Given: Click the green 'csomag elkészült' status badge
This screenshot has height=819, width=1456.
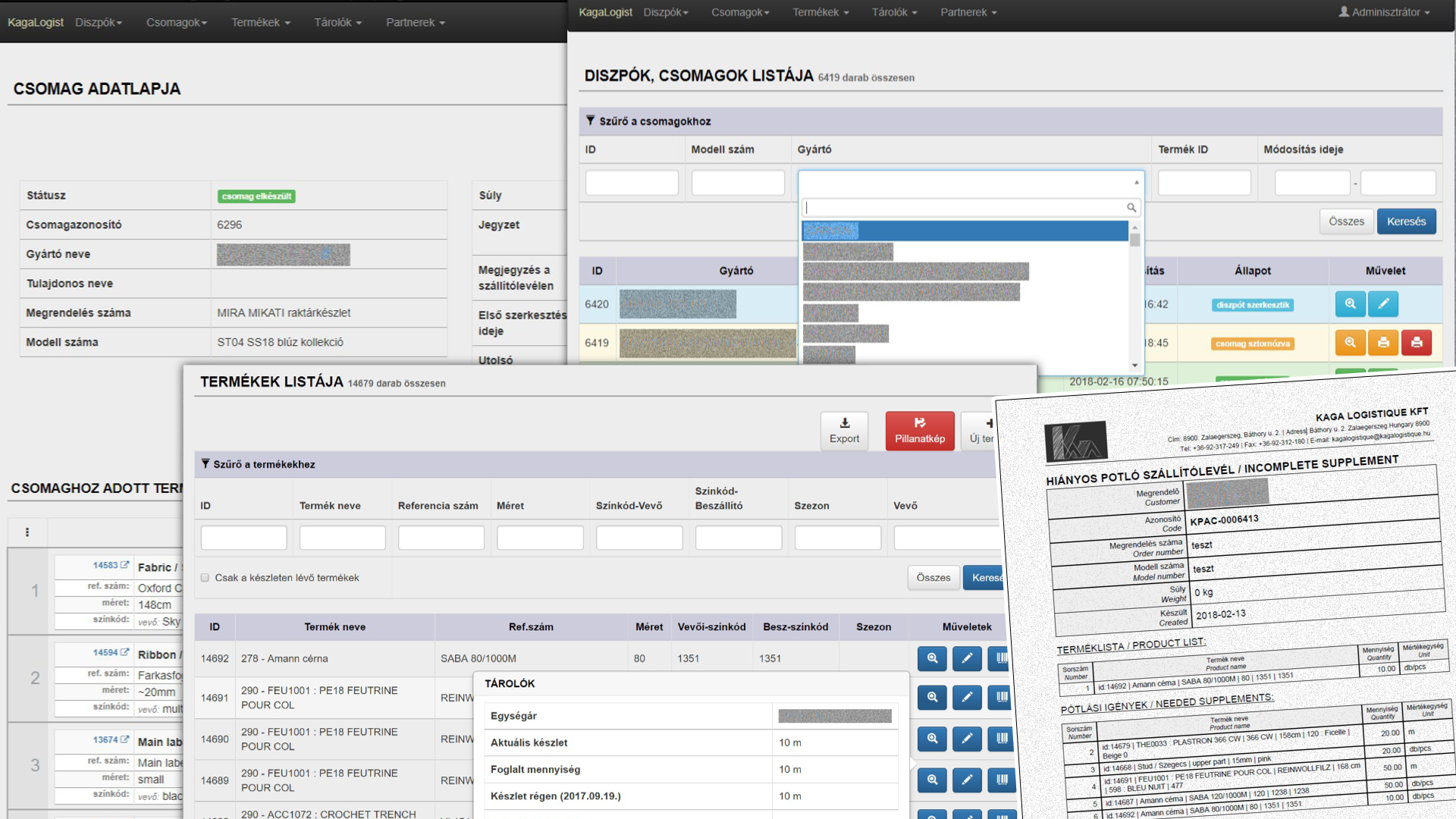Looking at the screenshot, I should (x=256, y=196).
